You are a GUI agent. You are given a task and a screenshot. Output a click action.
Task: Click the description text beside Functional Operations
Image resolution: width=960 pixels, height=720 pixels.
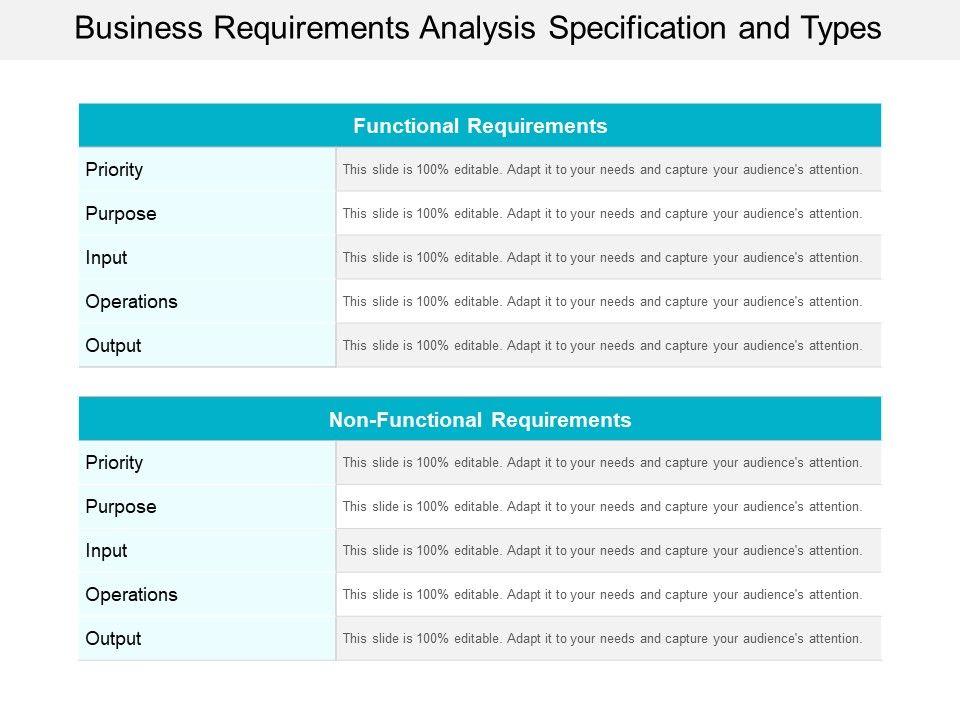602,302
